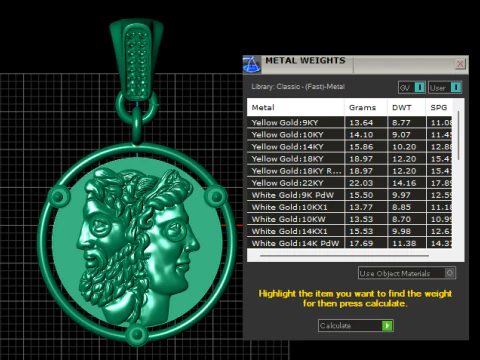
Task: Close the Metal Weights dialog
Action: (460, 64)
